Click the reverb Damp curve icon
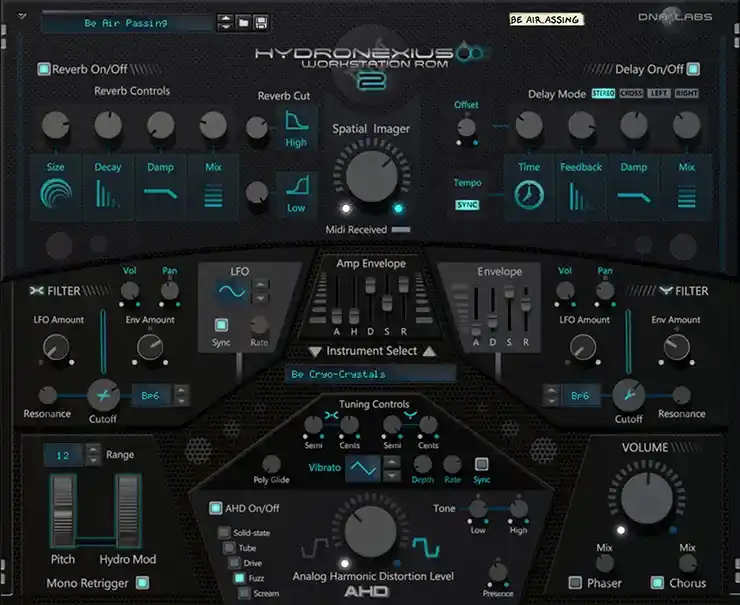This screenshot has width=740, height=605. pyautogui.click(x=160, y=193)
